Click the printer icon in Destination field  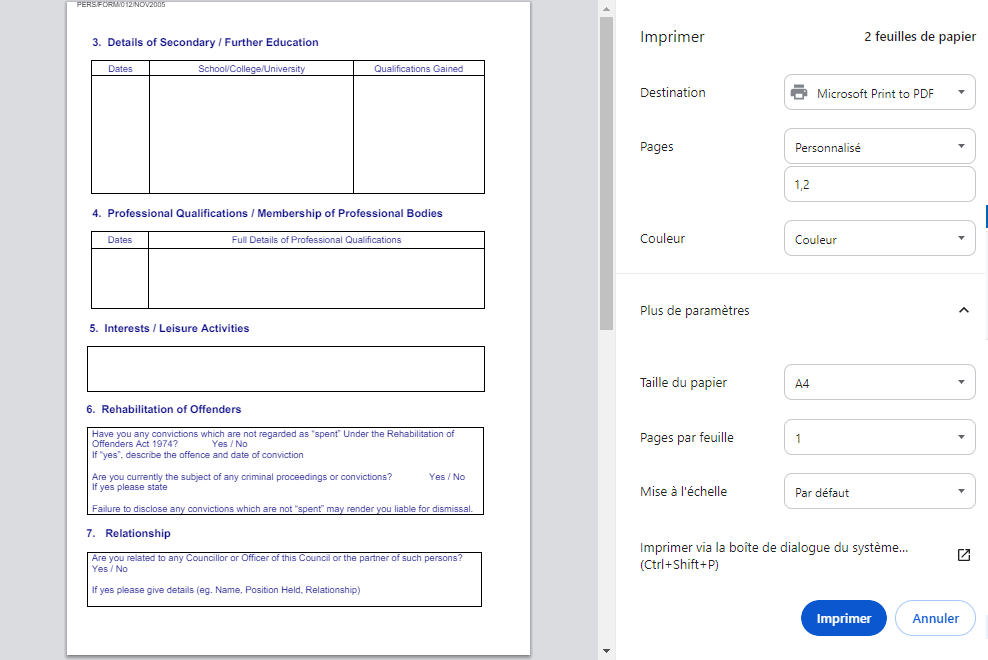(x=799, y=92)
